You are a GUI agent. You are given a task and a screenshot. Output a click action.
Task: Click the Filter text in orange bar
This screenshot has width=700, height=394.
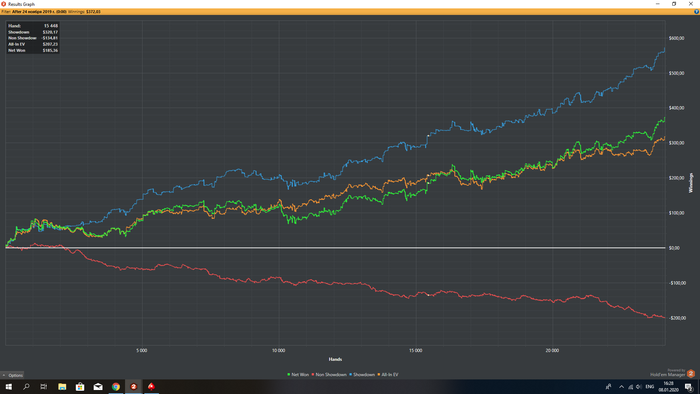pyautogui.click(x=5, y=12)
